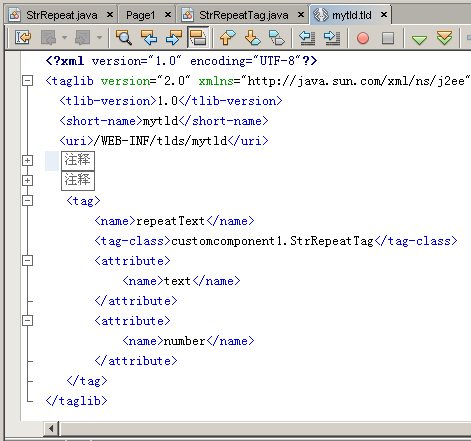Open the Back history dropdown arrow
Image resolution: width=471 pixels, height=441 pixels.
click(x=64, y=38)
